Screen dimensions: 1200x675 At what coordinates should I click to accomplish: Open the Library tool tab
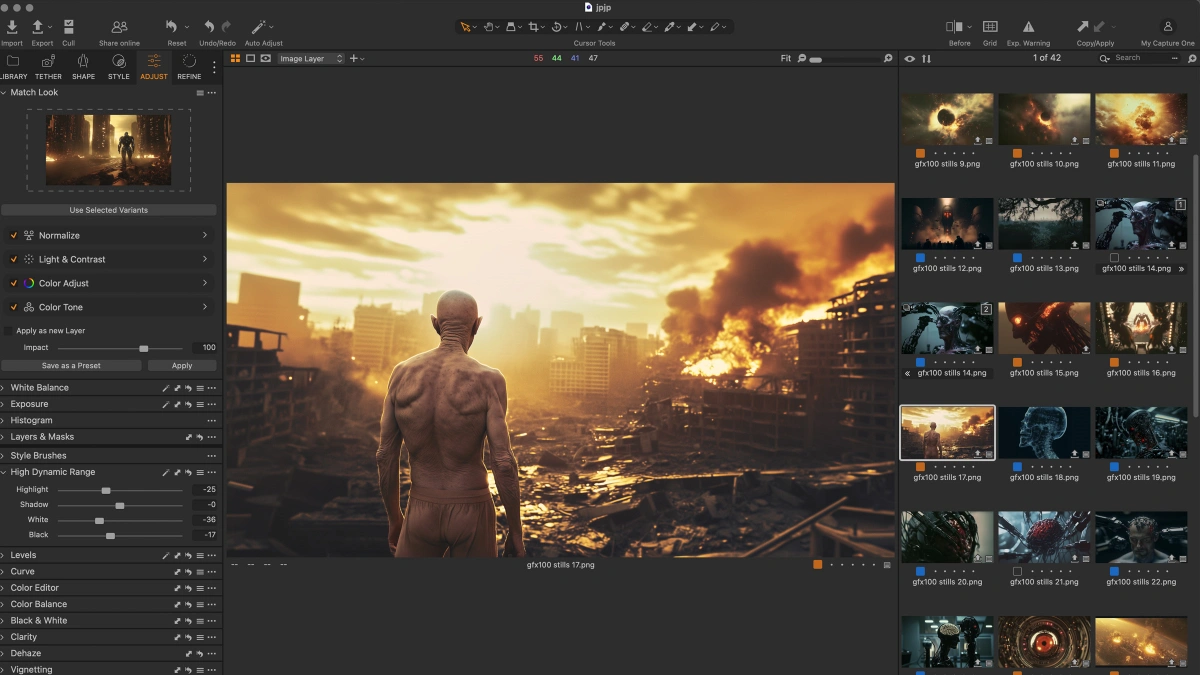pos(13,67)
